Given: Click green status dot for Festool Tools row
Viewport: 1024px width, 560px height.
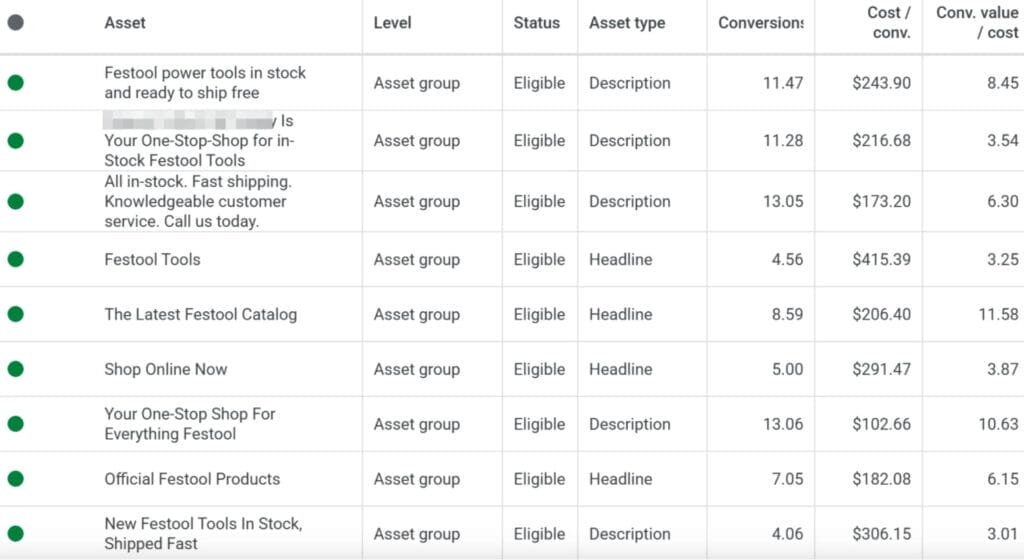Looking at the screenshot, I should click(16, 259).
